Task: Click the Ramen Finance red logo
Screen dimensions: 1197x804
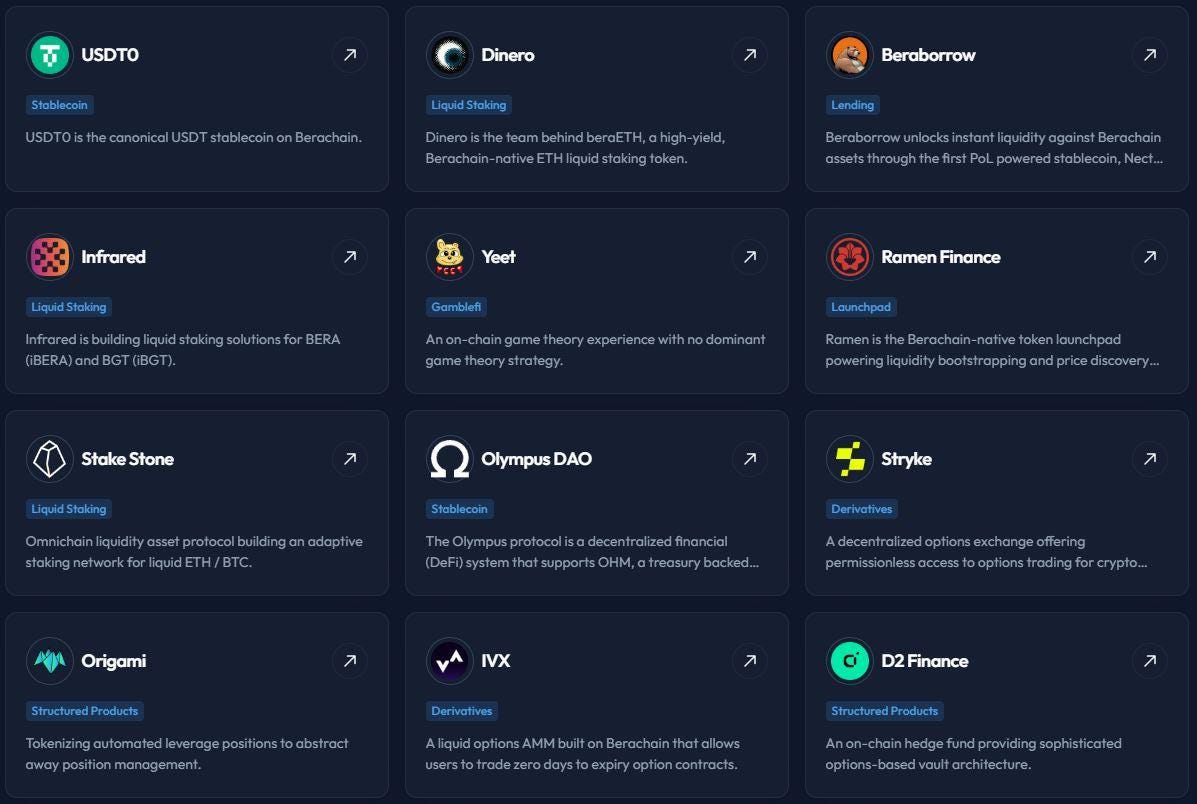Action: click(850, 257)
